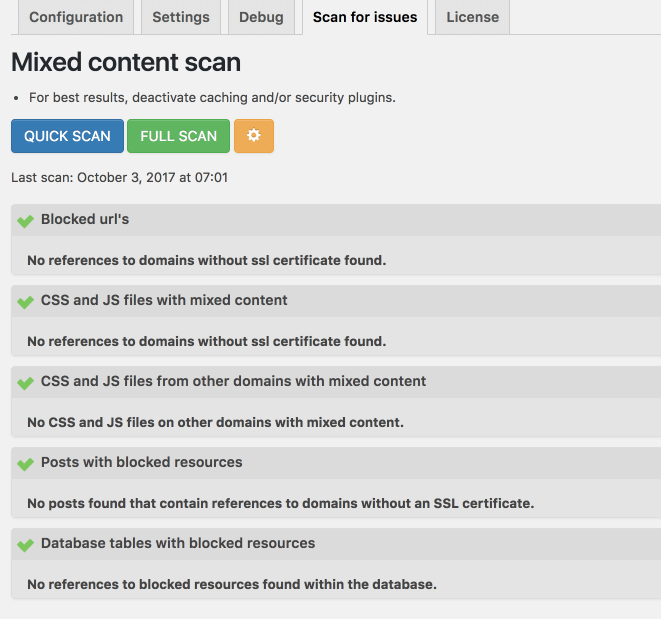The height and width of the screenshot is (619, 661).
Task: Click the Last scan date text
Action: (x=119, y=178)
